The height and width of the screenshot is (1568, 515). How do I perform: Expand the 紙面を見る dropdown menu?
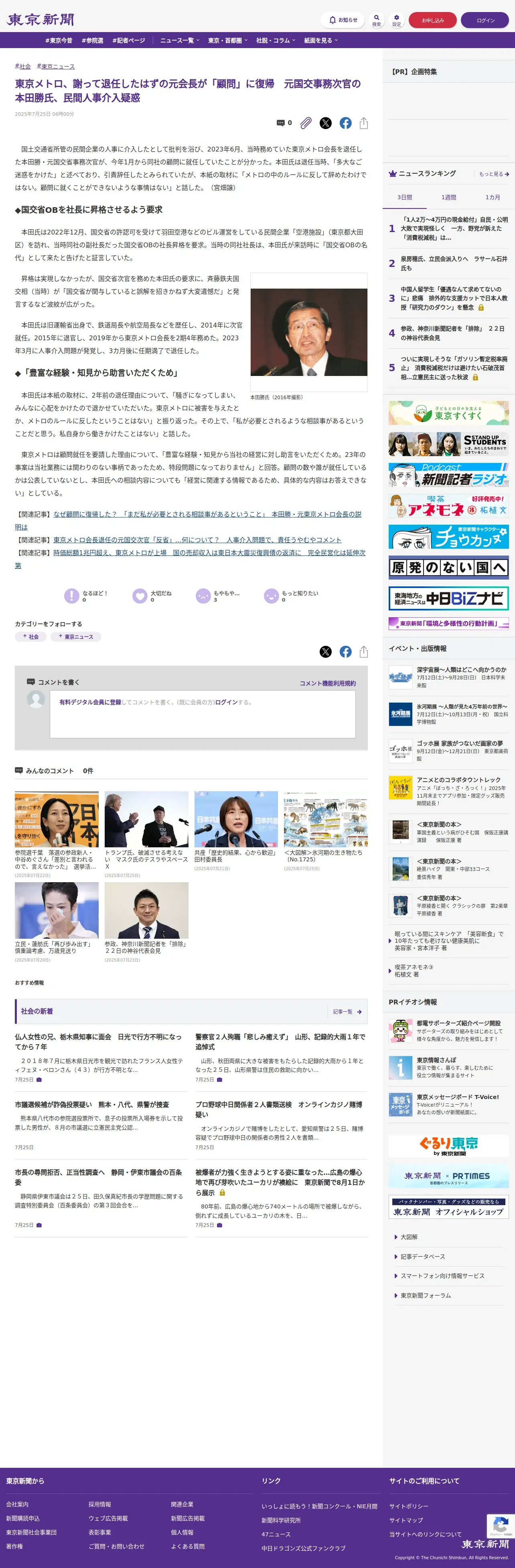(x=321, y=40)
